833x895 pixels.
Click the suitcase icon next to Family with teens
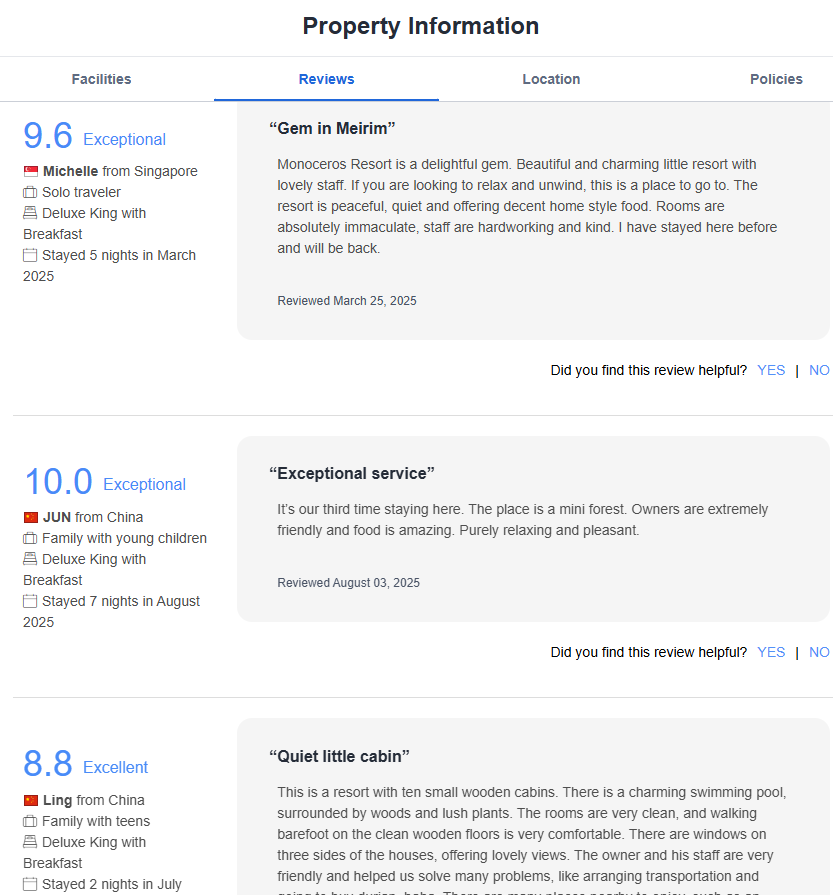(30, 822)
